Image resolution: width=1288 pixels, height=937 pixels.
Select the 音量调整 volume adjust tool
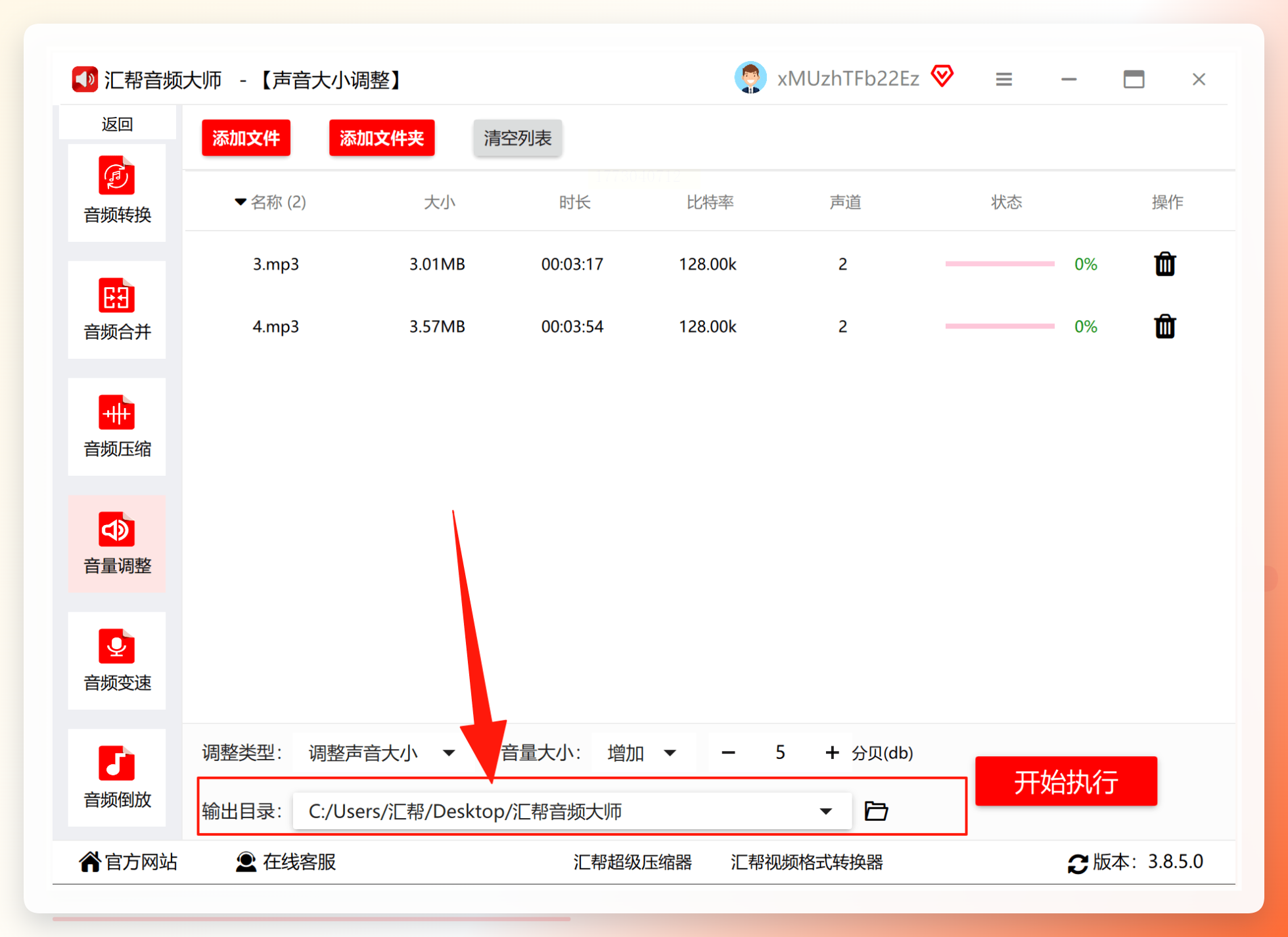pyautogui.click(x=117, y=543)
